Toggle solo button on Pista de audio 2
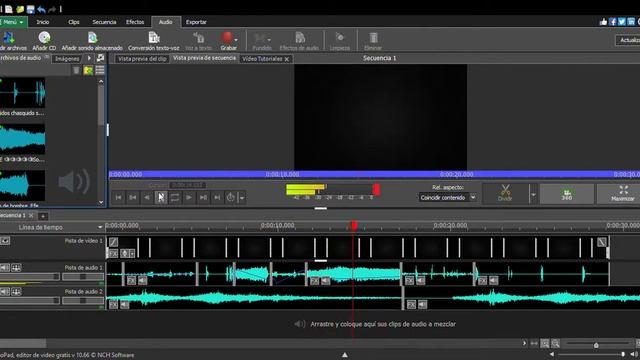Screen dimensions: 640x360 tap(16, 291)
